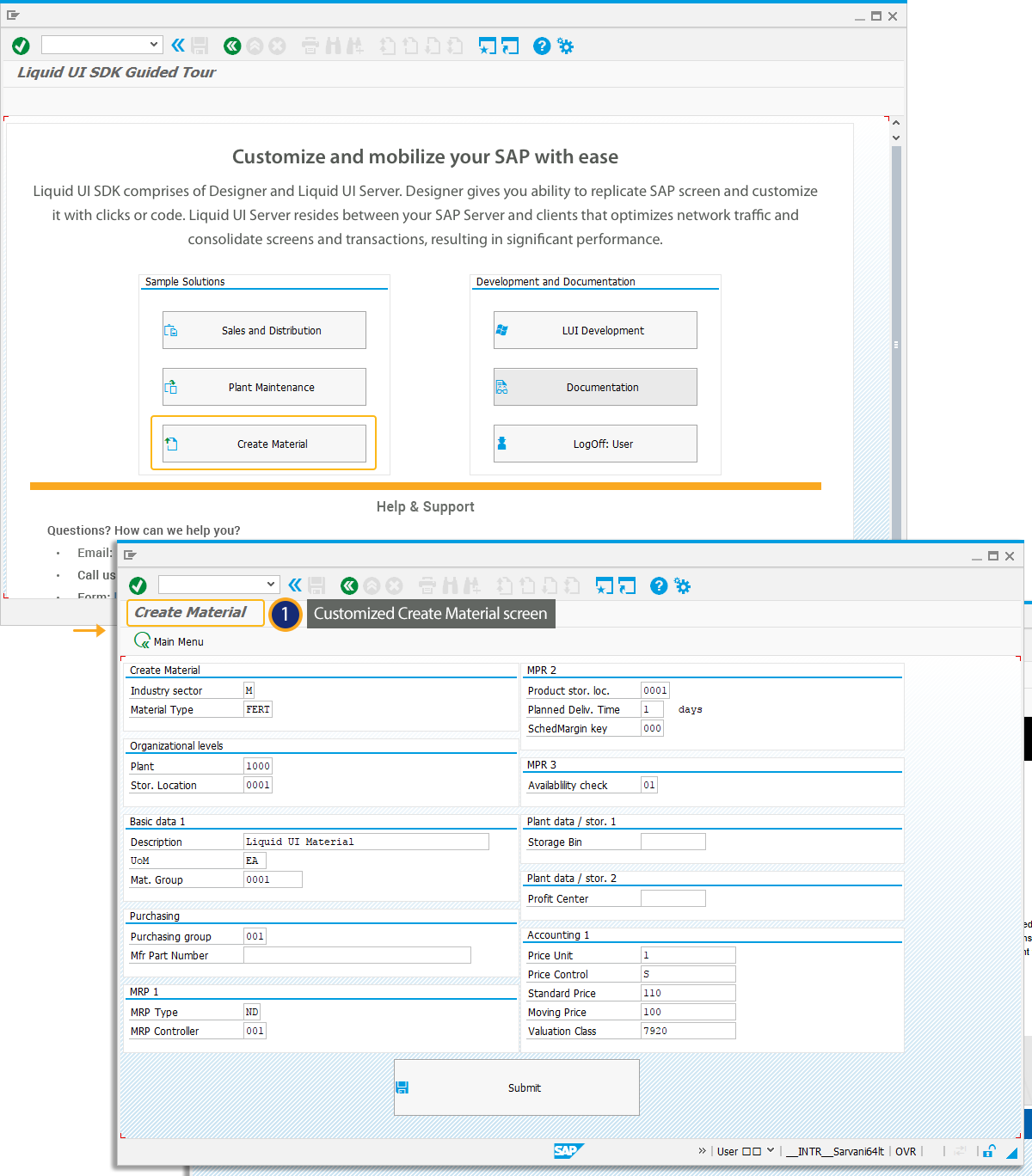Click the Mat. Group input field
Image resolution: width=1032 pixels, height=1176 pixels.
(273, 879)
